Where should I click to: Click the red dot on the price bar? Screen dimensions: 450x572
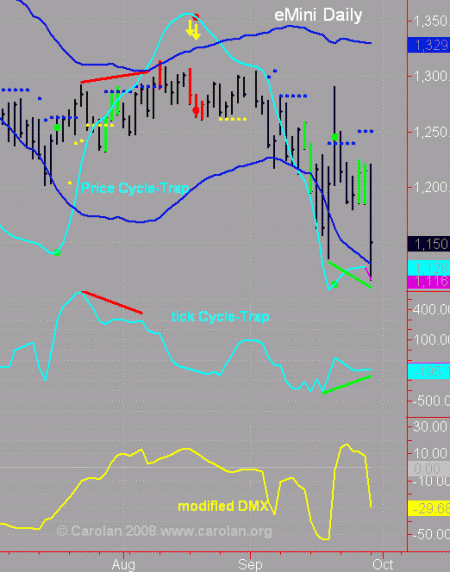click(x=196, y=110)
